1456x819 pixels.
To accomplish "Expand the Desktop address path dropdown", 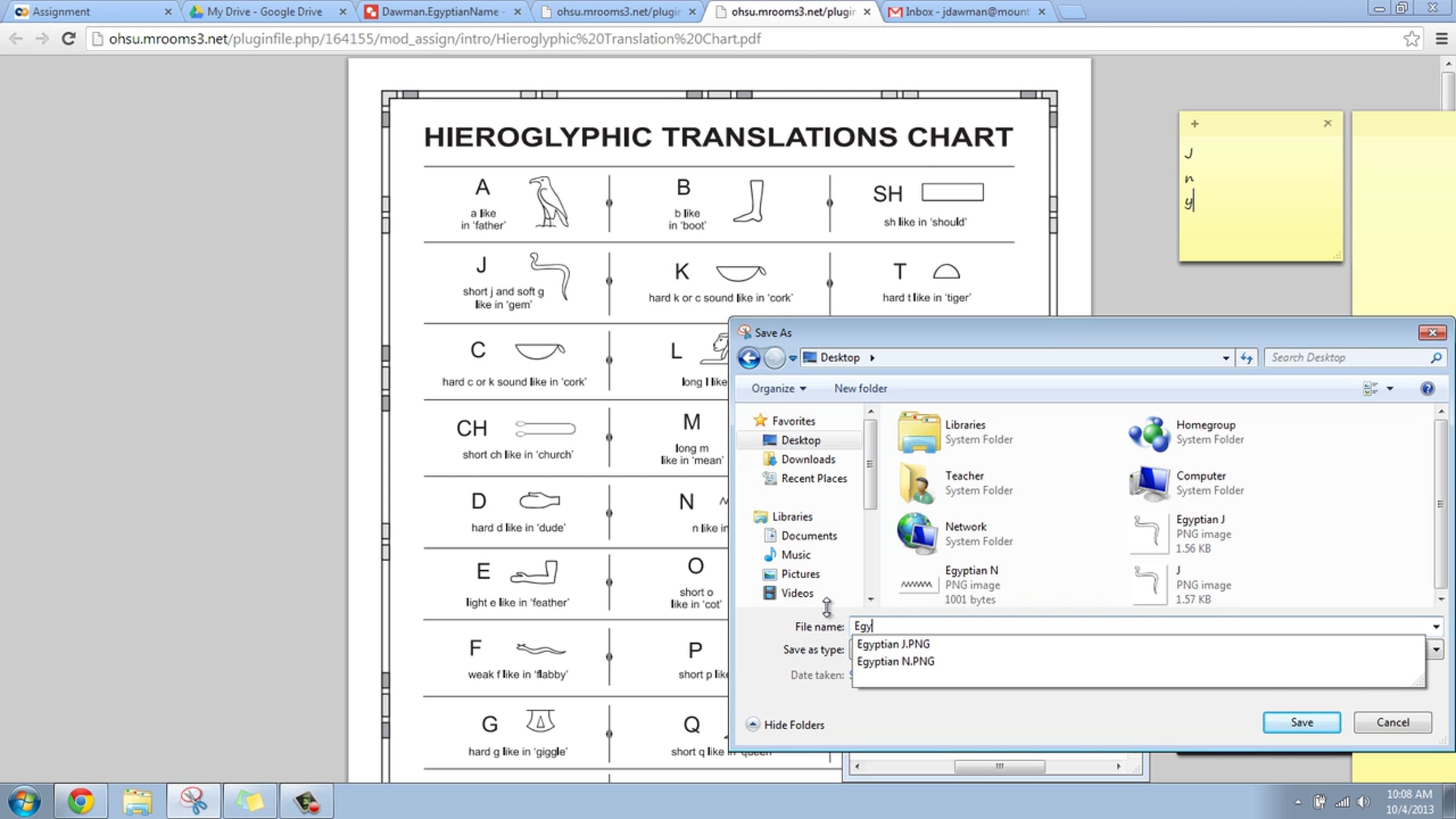I will tap(1225, 358).
